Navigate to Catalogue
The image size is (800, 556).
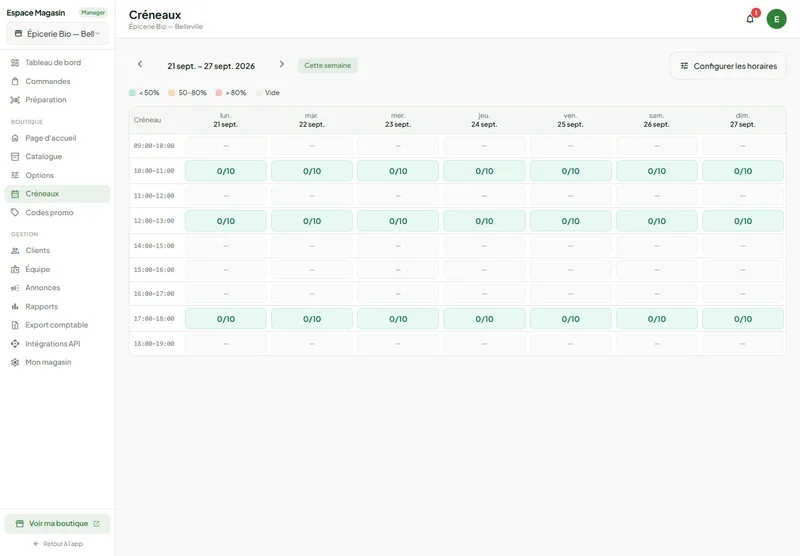click(x=57, y=157)
